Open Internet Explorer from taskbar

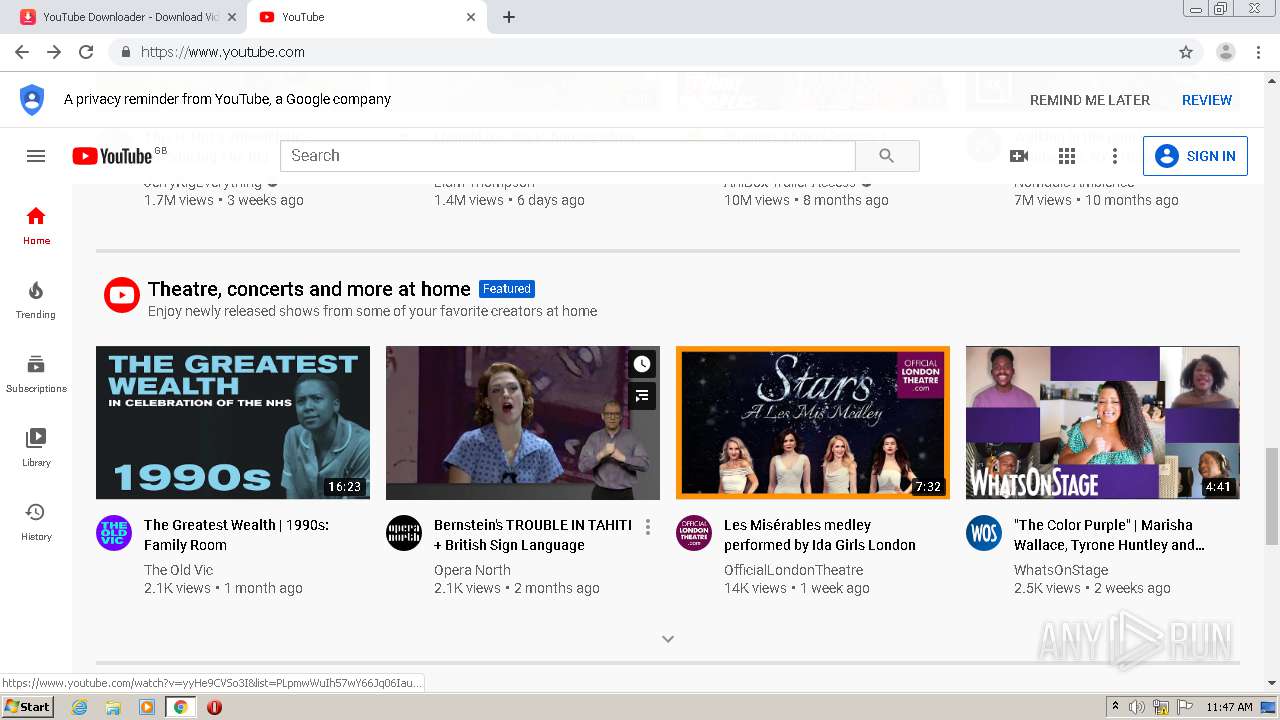[x=79, y=707]
